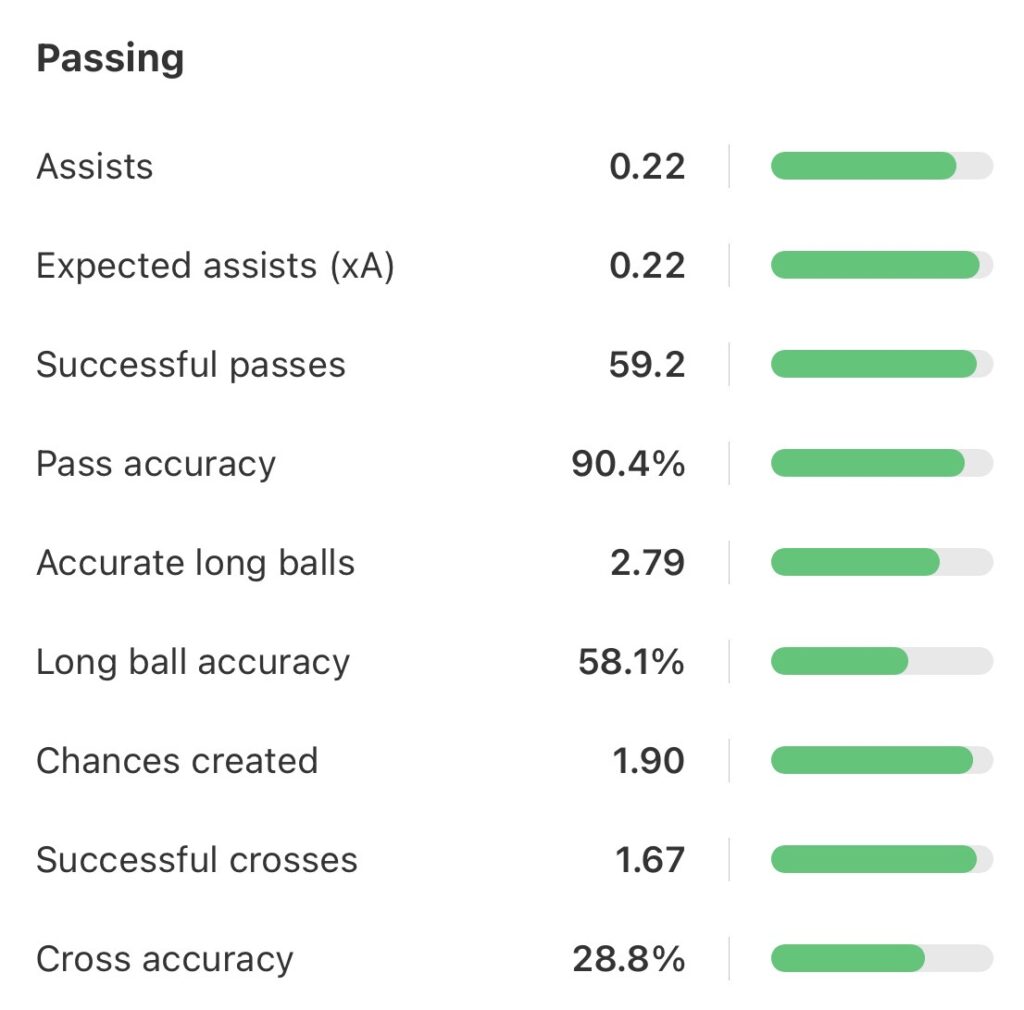Tap the Successful crosses label
Screen dimensions: 1024x1010
coord(196,859)
